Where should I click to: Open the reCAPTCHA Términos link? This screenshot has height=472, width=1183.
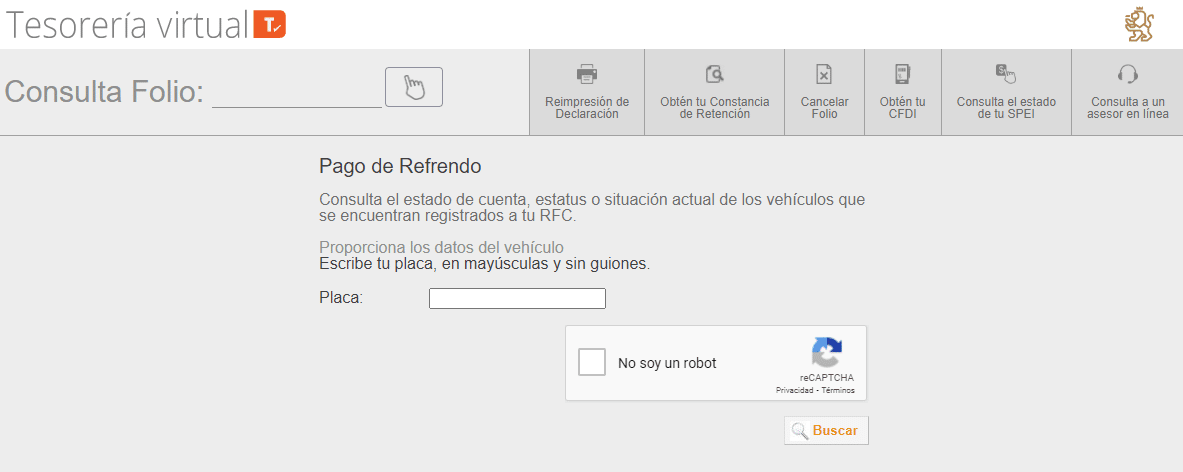(x=837, y=390)
